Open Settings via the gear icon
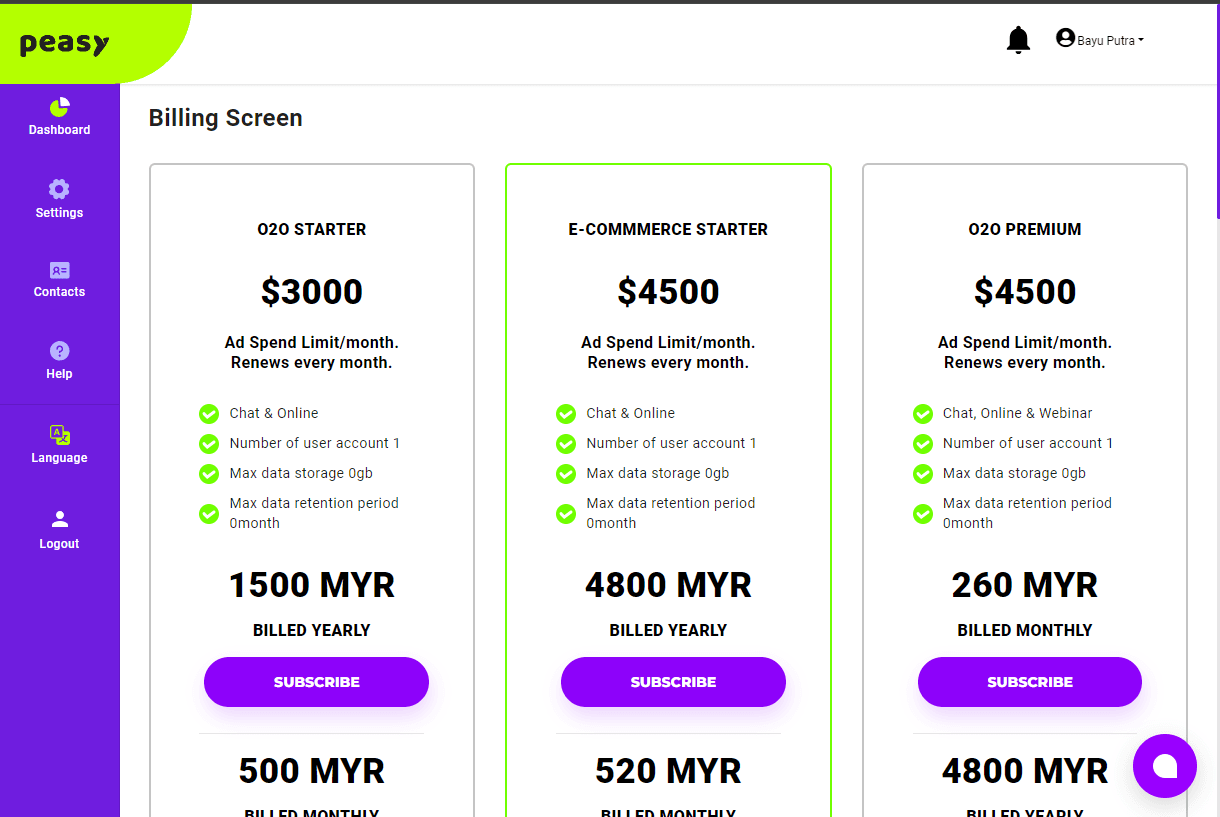1220x817 pixels. click(59, 189)
